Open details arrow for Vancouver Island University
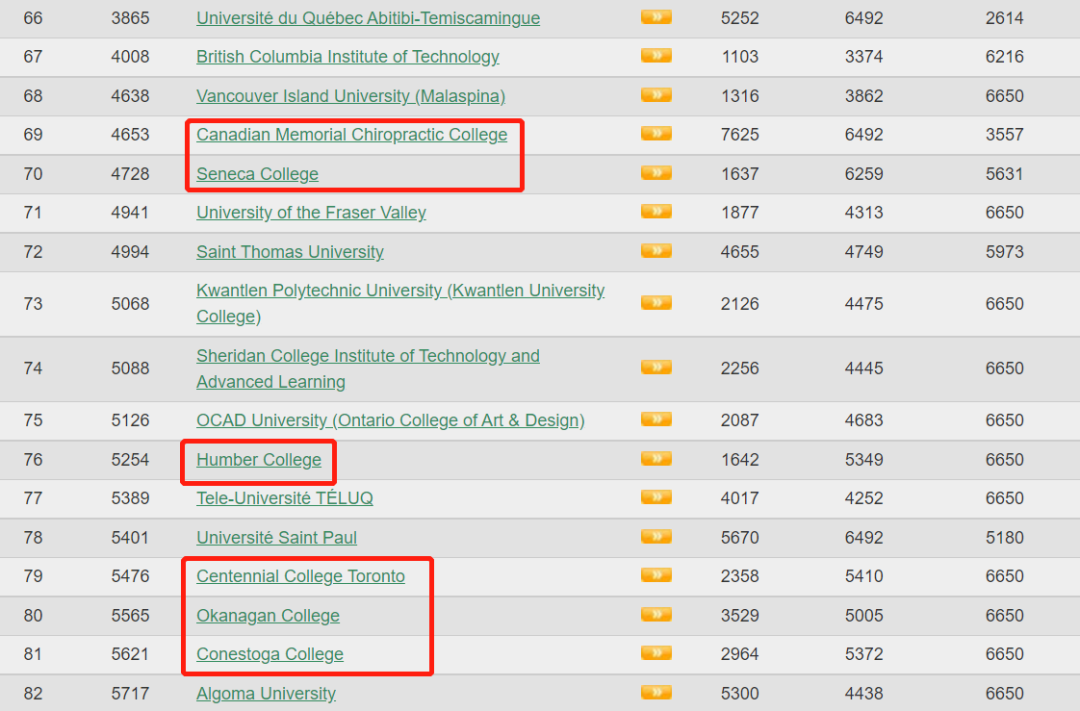This screenshot has height=711, width=1080. click(x=656, y=94)
